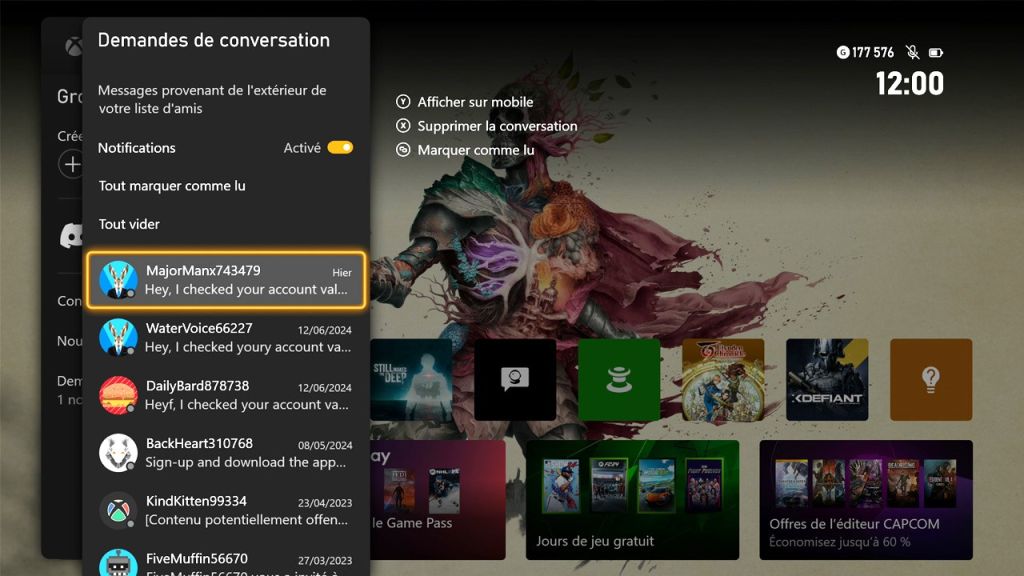1024x576 pixels.
Task: Open DailyBard878738 conversation
Action: [x=226, y=394]
